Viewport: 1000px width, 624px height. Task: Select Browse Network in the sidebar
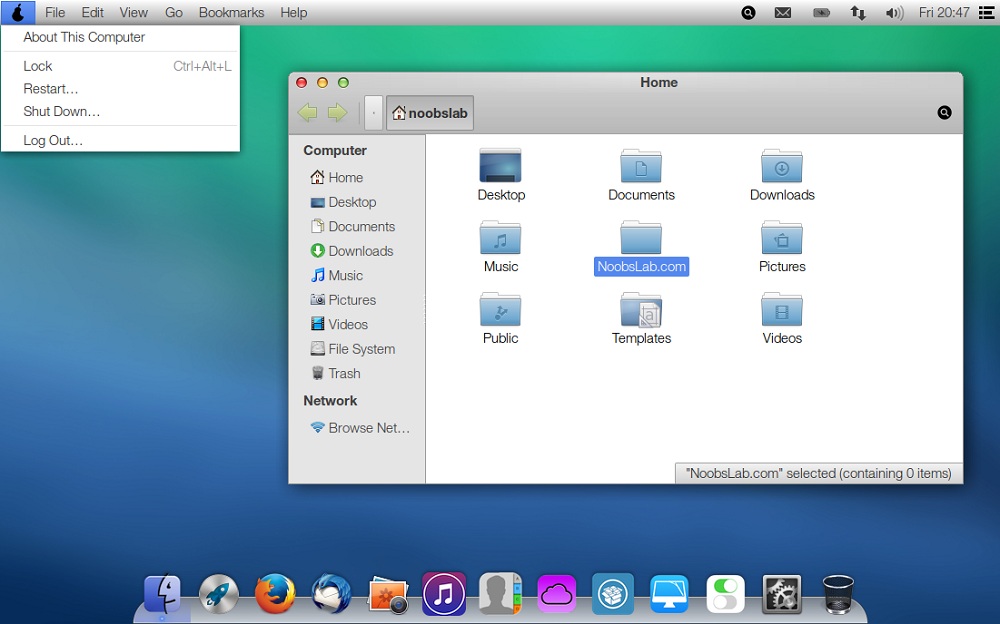click(x=368, y=427)
